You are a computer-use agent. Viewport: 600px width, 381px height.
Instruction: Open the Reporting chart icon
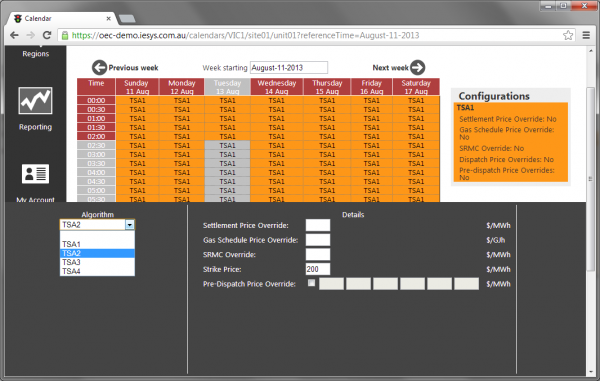tap(35, 101)
